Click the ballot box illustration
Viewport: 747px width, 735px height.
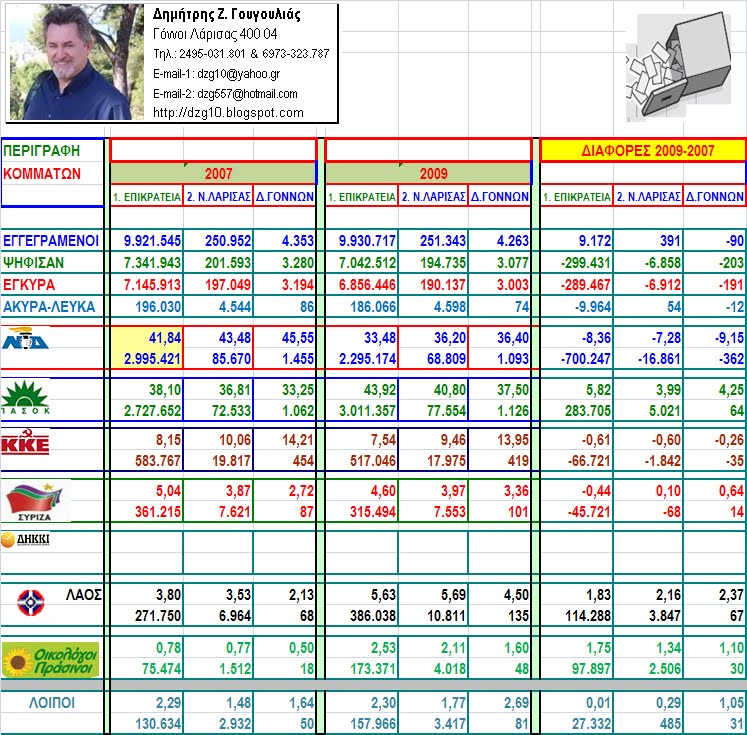(x=678, y=67)
